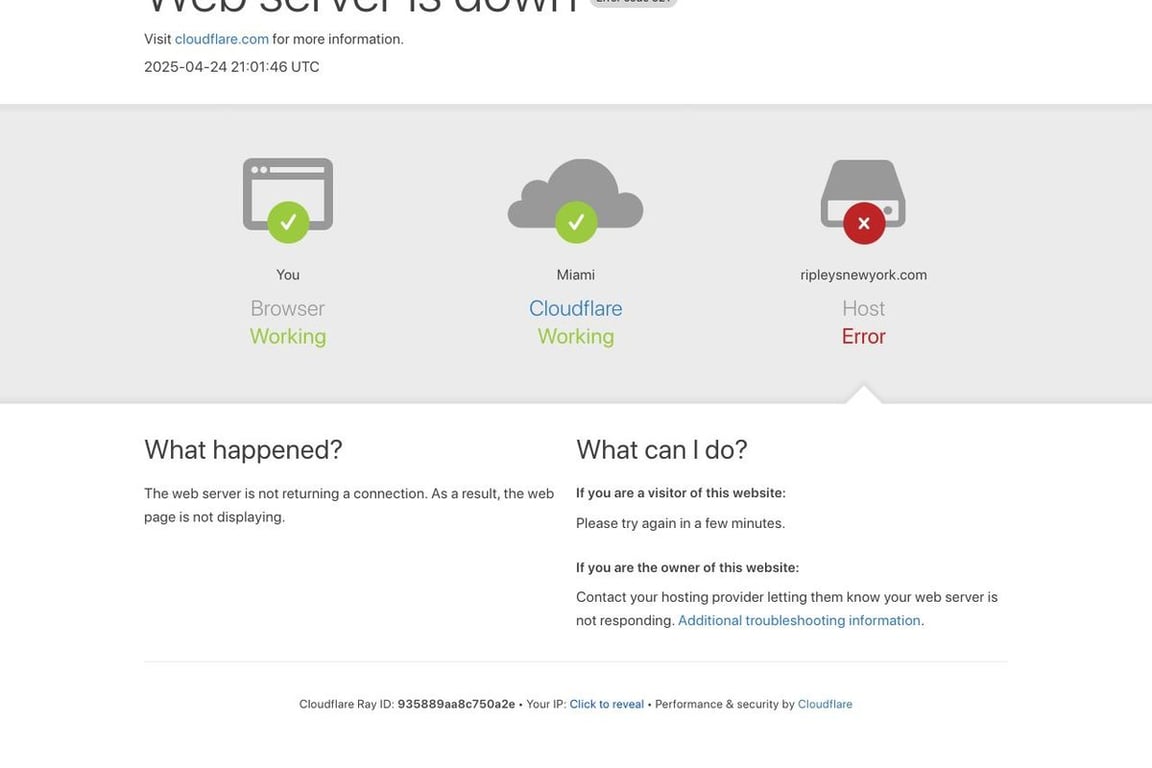Click the 'What happened?' heading

click(x=243, y=449)
